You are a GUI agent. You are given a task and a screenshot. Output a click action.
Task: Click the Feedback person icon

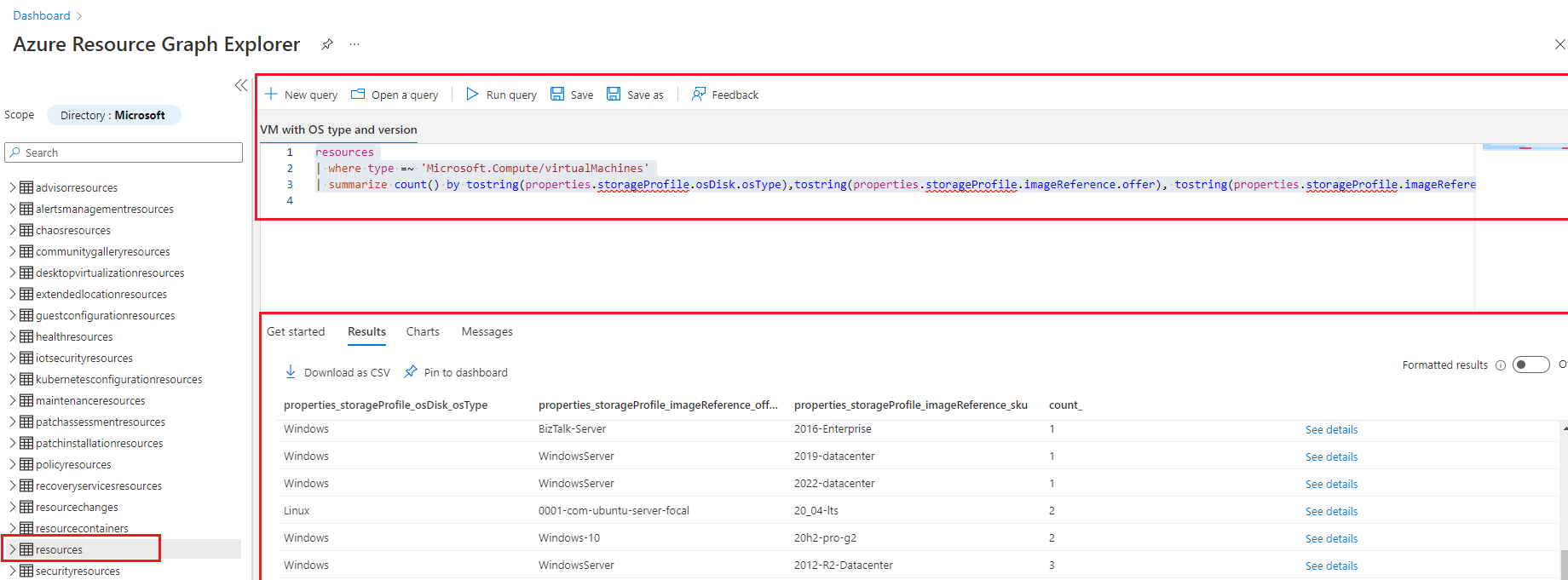click(x=699, y=94)
